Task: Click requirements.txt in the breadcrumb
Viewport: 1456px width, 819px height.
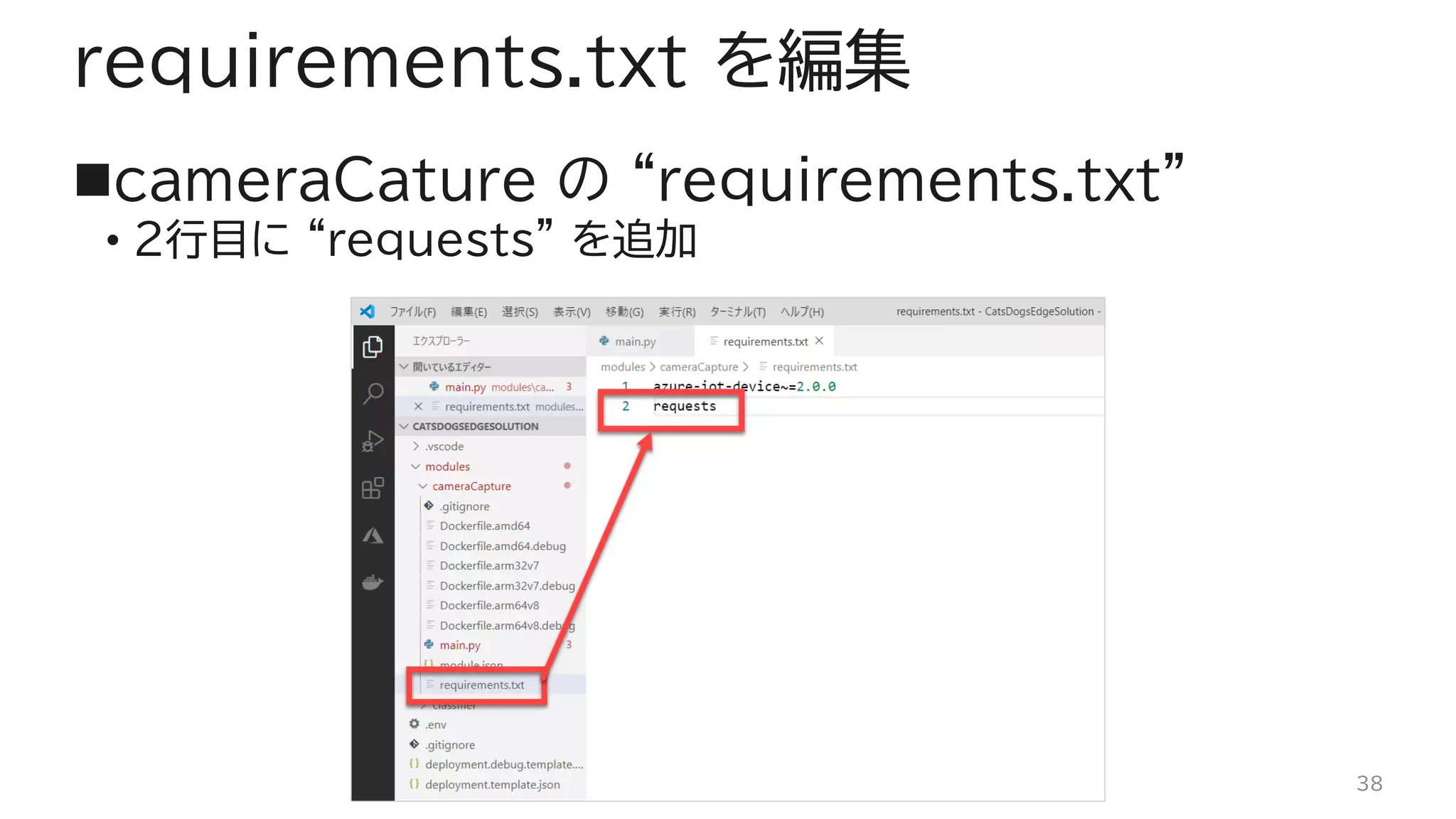Action: [815, 367]
